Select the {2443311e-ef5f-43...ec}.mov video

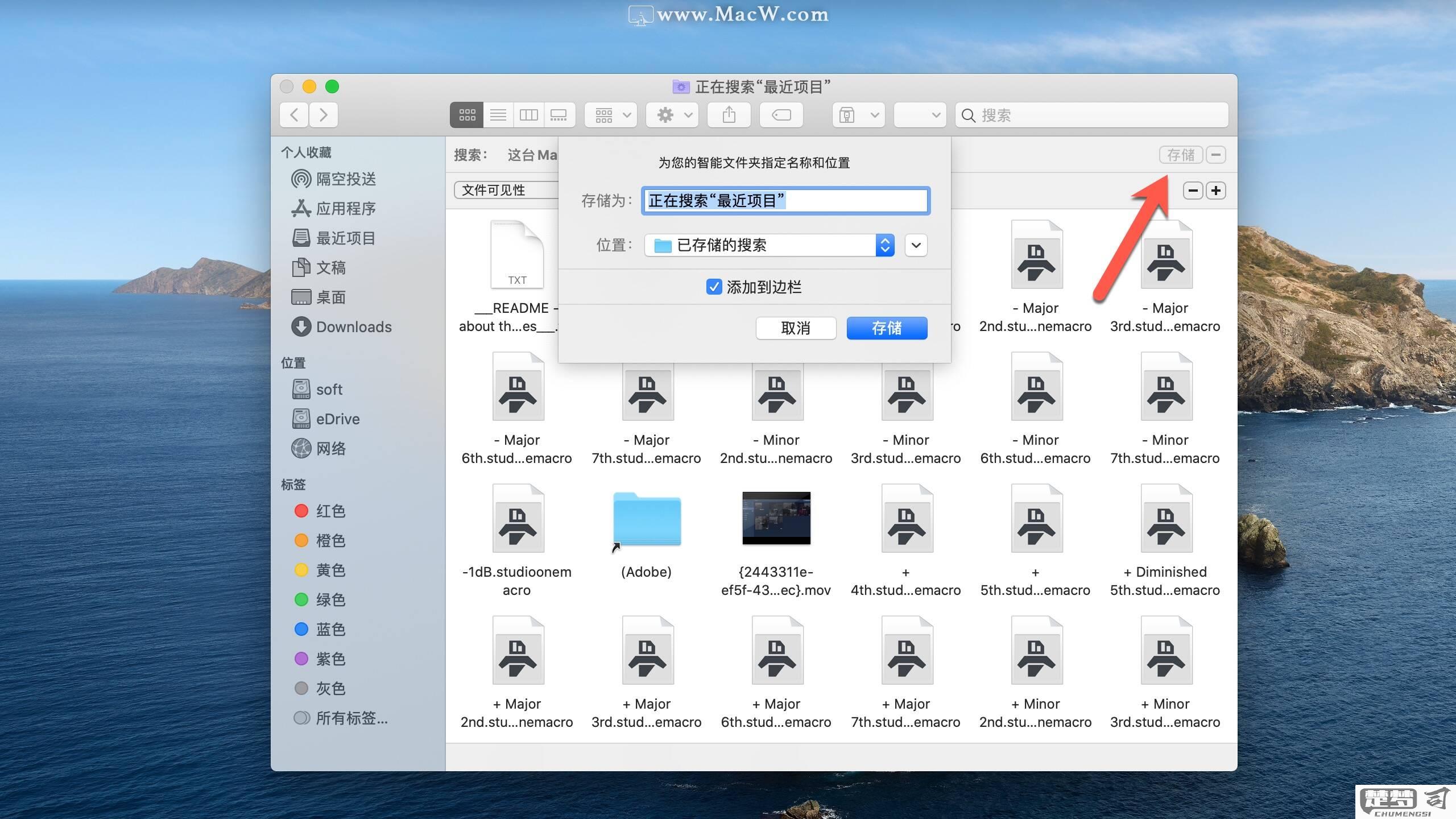776,518
